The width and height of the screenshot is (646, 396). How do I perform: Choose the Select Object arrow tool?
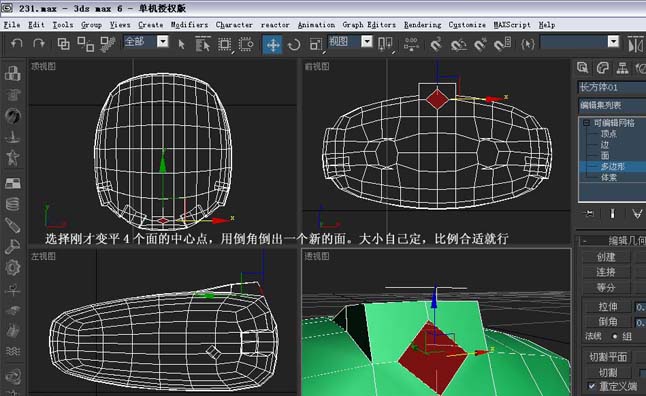point(181,44)
